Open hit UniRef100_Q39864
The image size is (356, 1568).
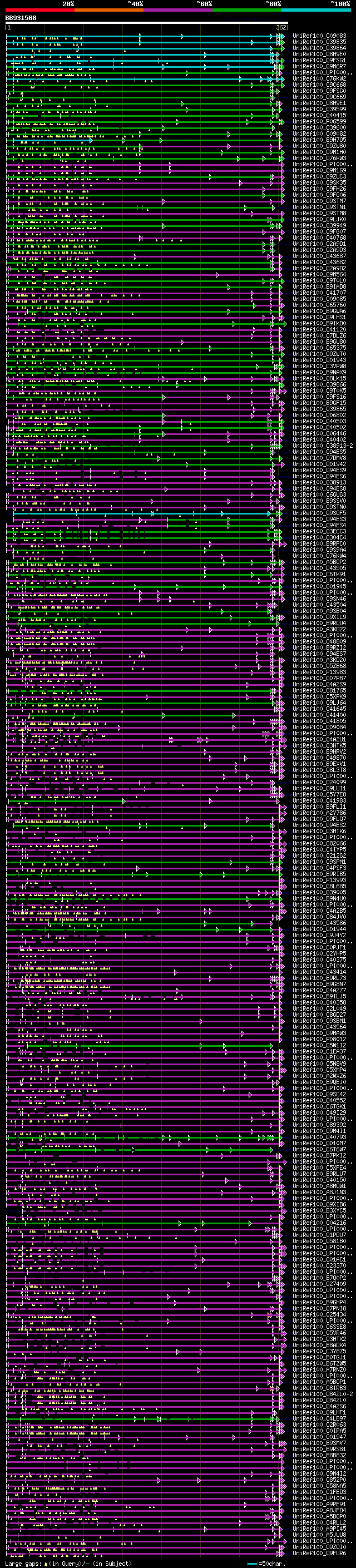click(x=319, y=48)
